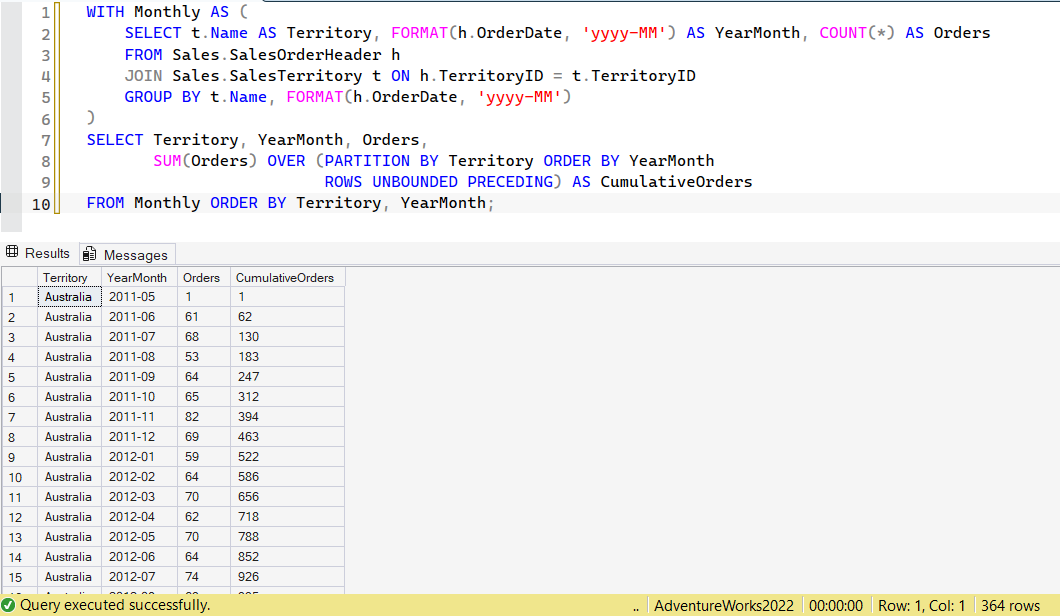Image resolution: width=1060 pixels, height=616 pixels.
Task: Click the CumulativeOrders cell 183
Action: pos(287,356)
